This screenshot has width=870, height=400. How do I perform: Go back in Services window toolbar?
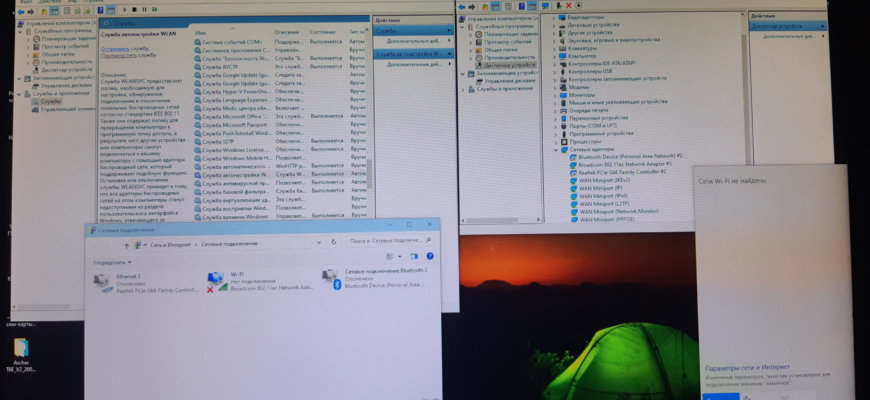tap(21, 11)
